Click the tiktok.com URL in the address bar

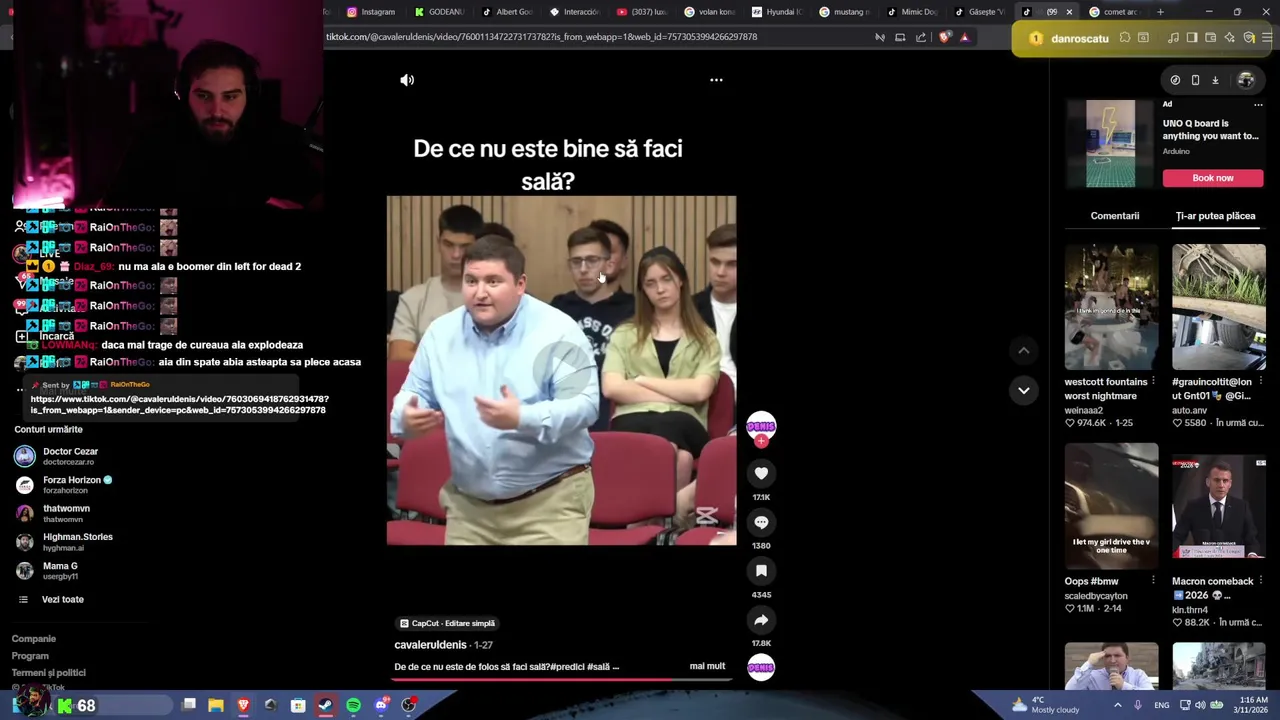(541, 37)
